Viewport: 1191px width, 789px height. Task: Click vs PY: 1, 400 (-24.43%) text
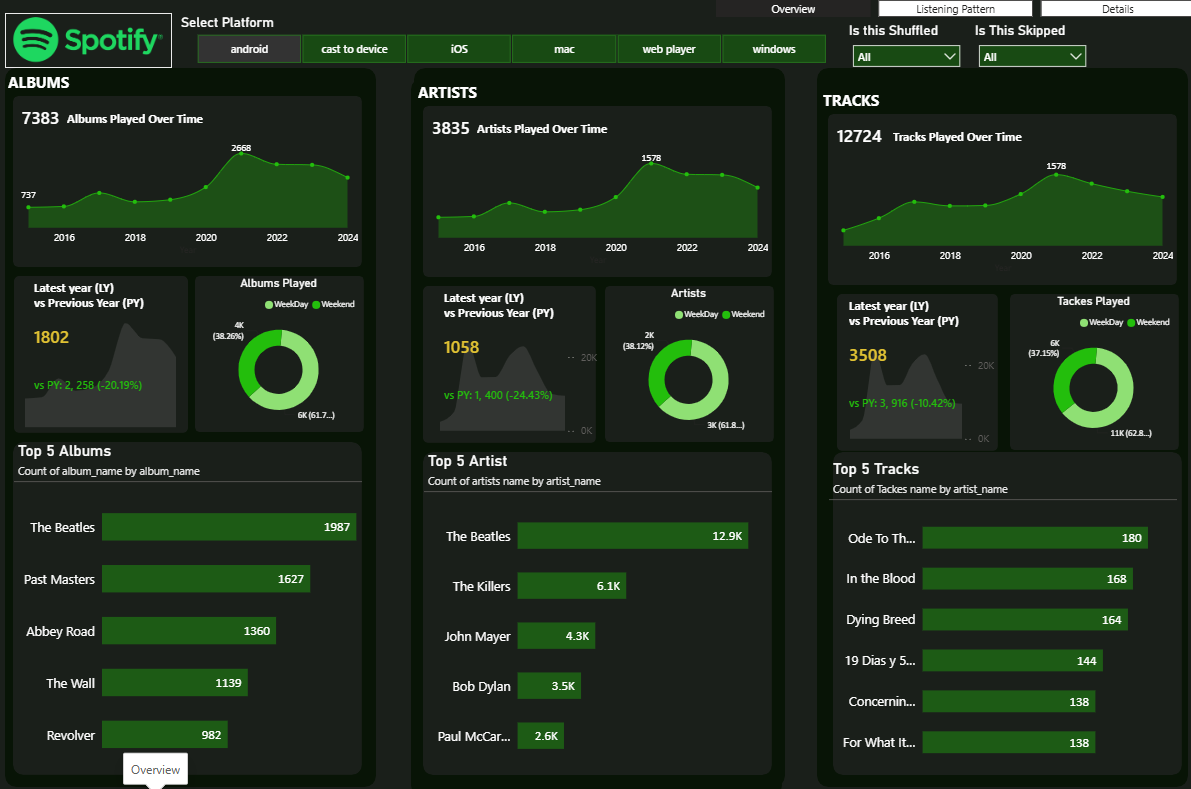[498, 395]
